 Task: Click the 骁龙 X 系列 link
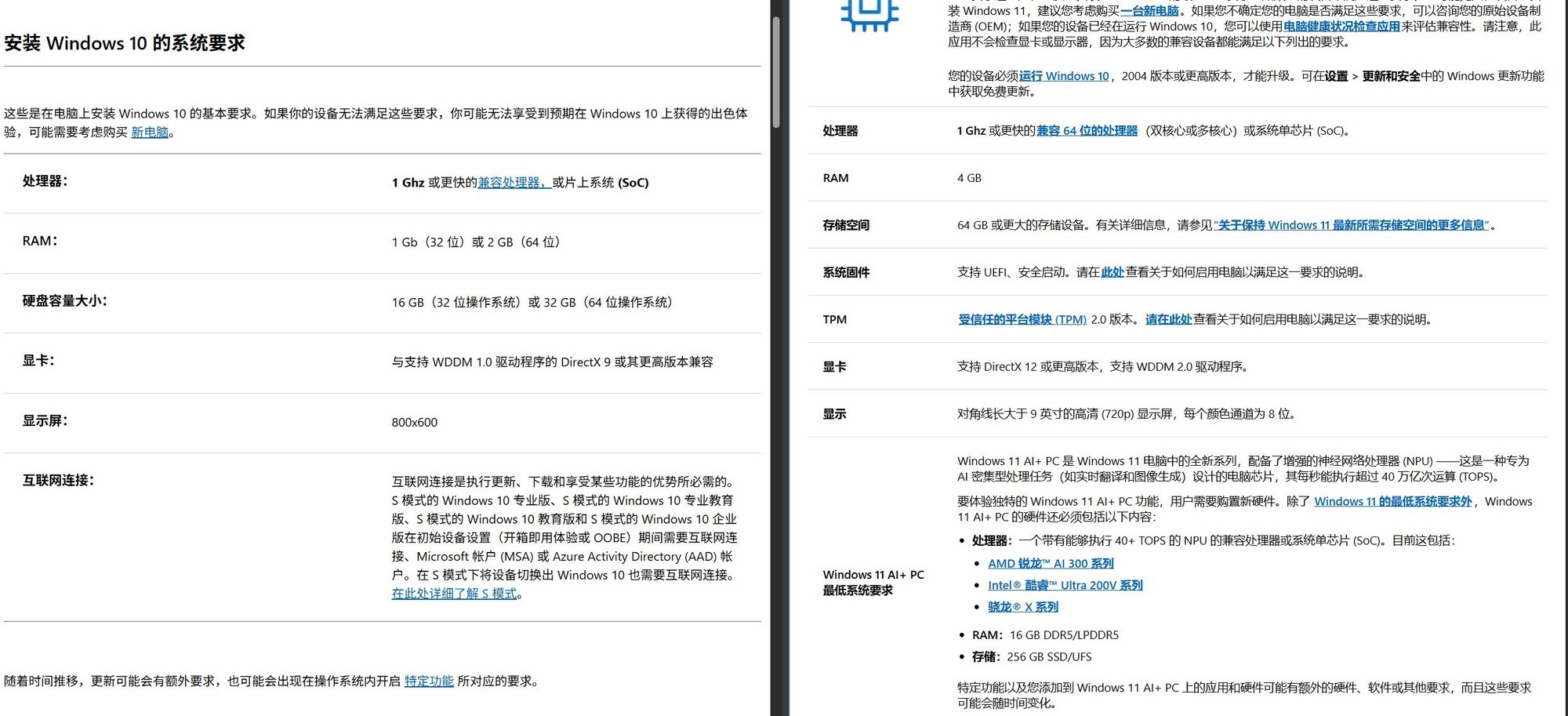tap(1023, 606)
